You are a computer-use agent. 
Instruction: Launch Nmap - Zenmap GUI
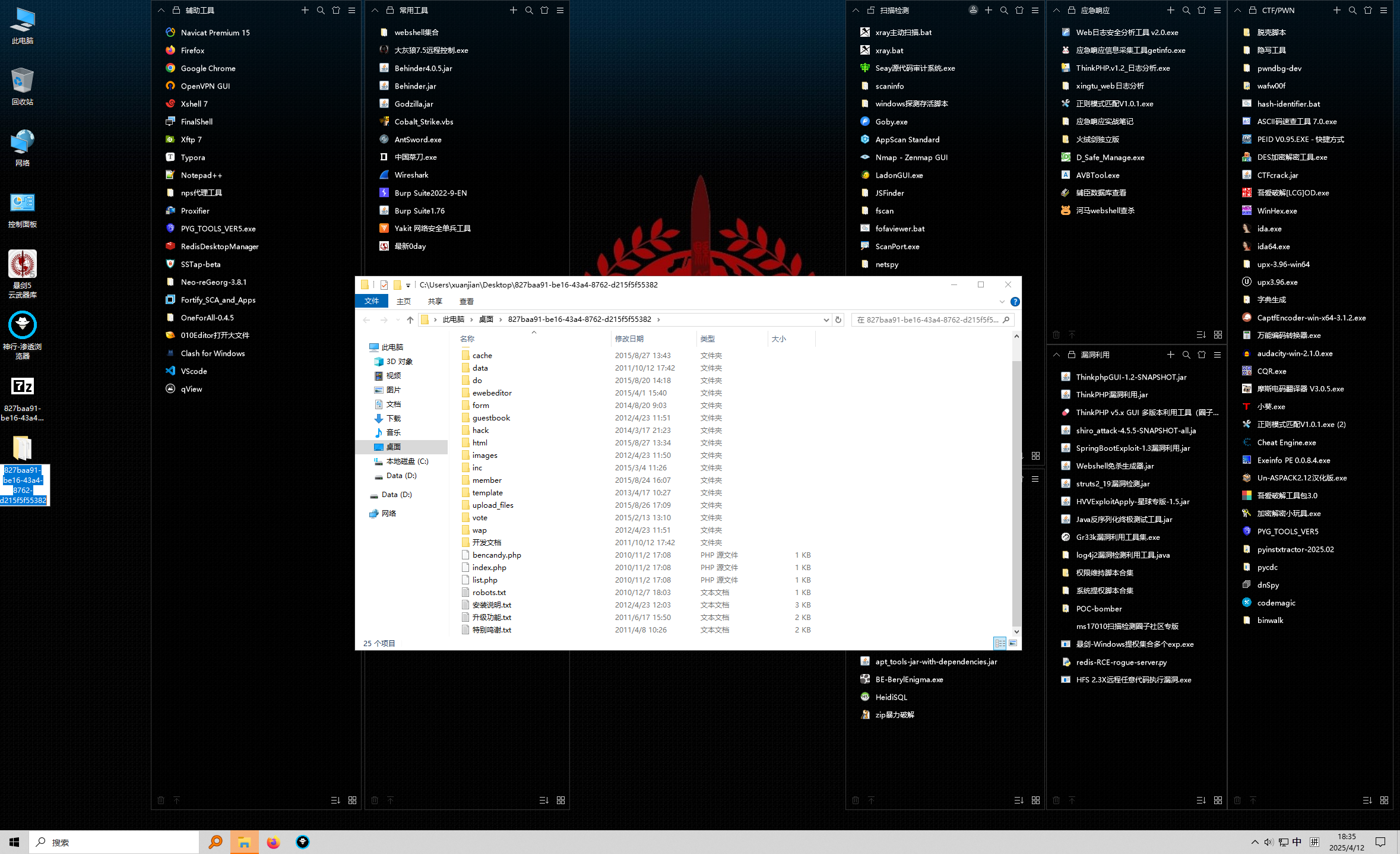pos(904,157)
